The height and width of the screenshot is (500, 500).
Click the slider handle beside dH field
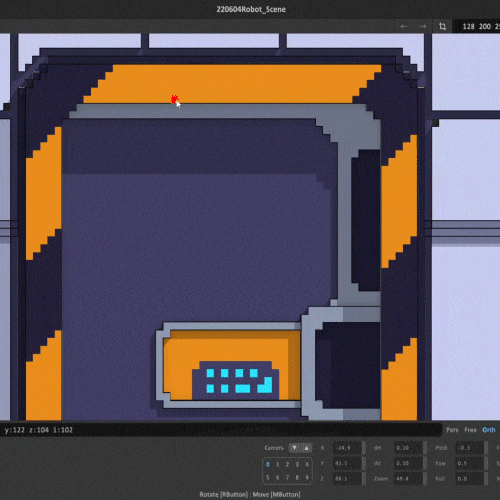(425, 448)
